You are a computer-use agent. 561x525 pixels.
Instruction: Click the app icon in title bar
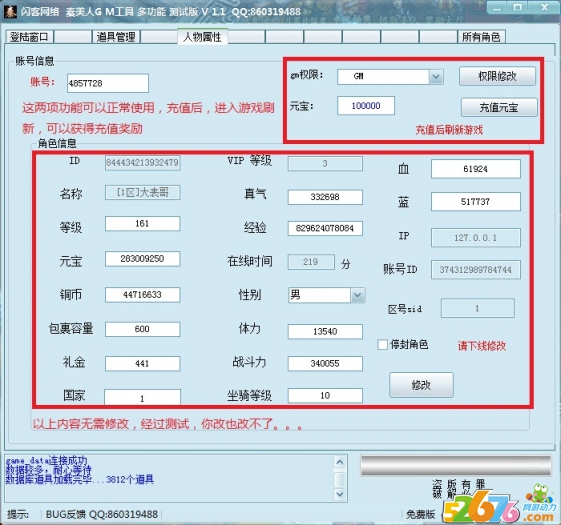click(x=10, y=11)
